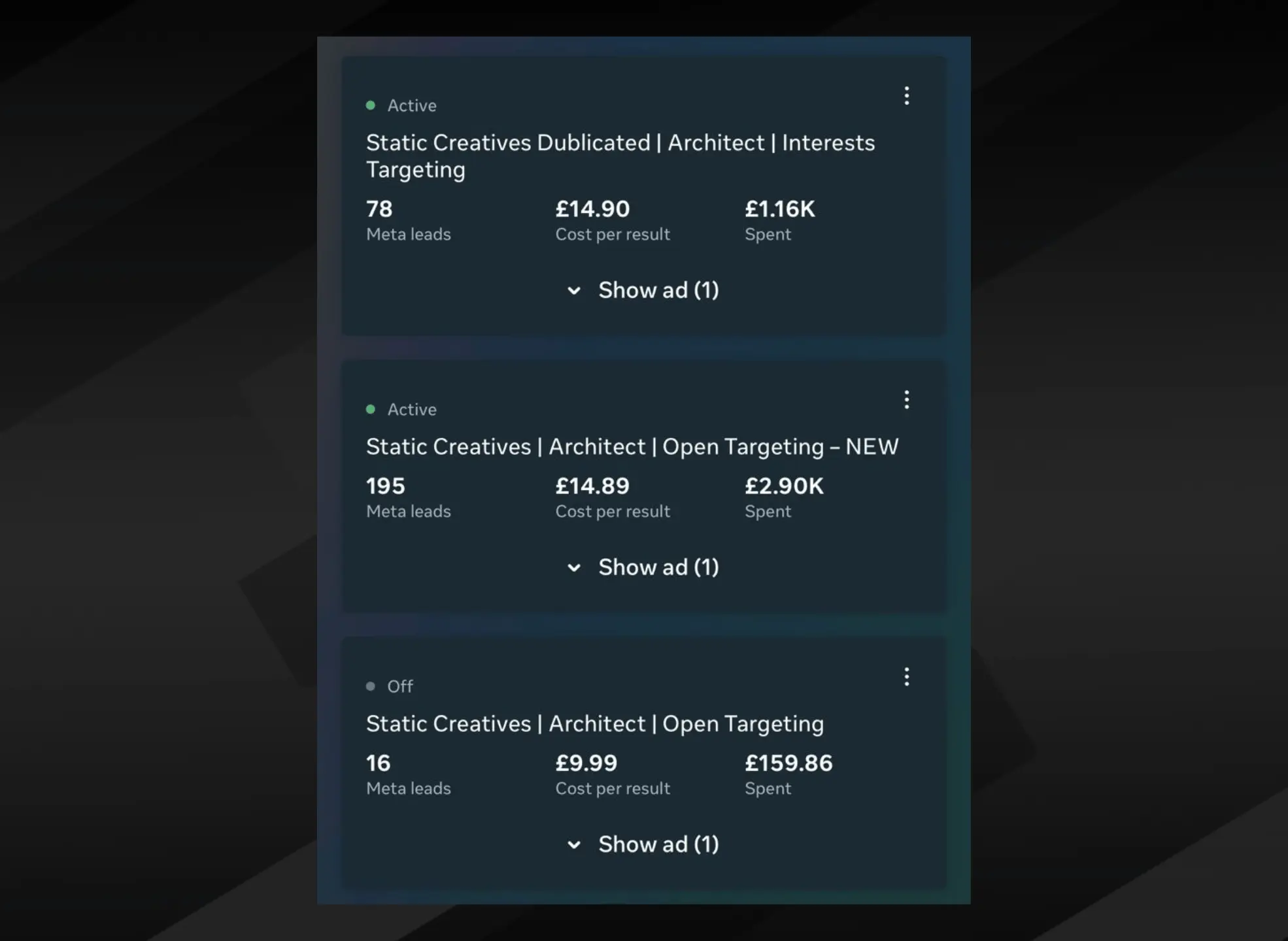Select the 78 Meta leads figure
This screenshot has width=1288, height=941.
point(379,209)
